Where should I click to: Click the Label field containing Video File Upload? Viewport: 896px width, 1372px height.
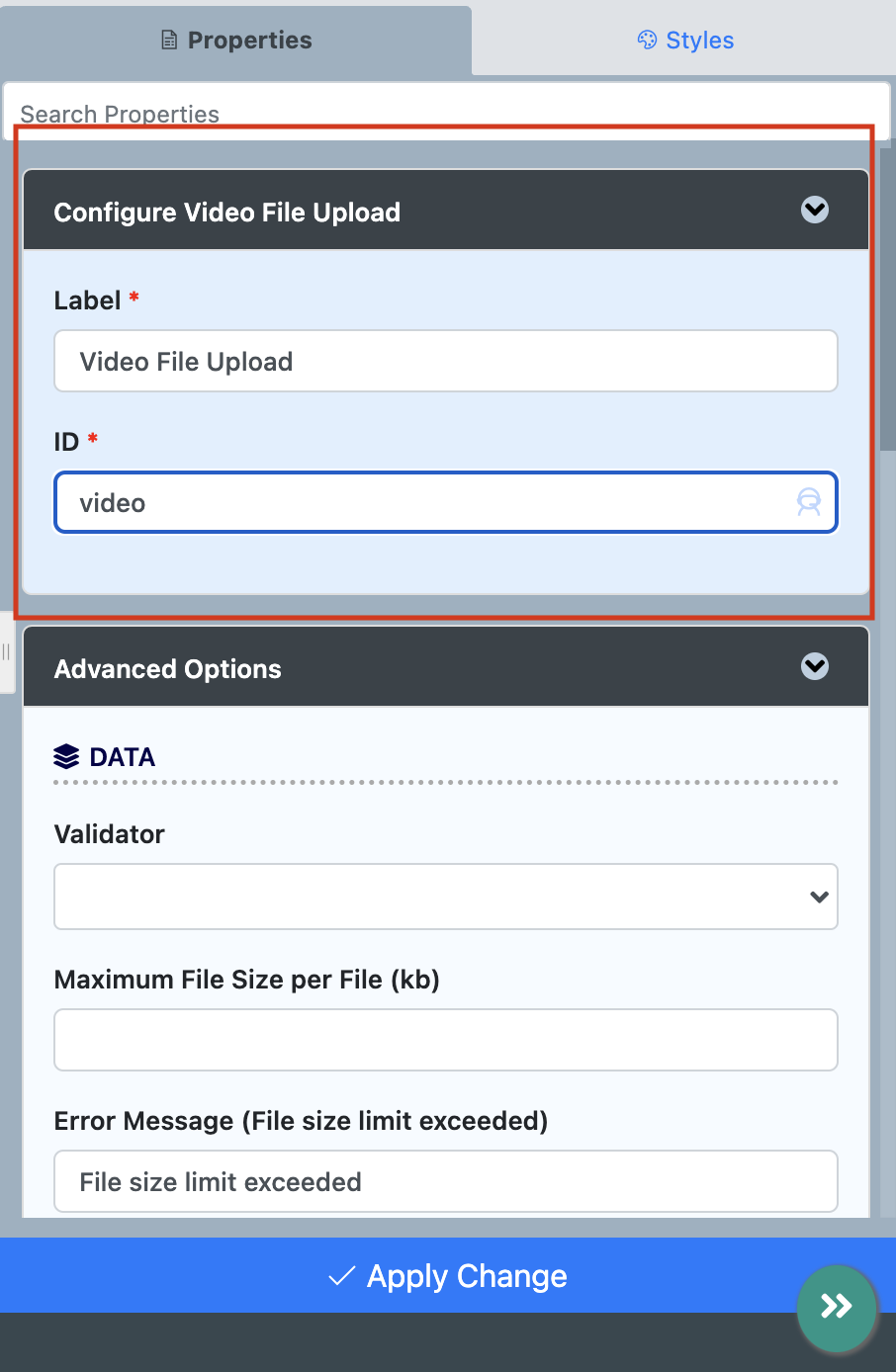(x=445, y=362)
